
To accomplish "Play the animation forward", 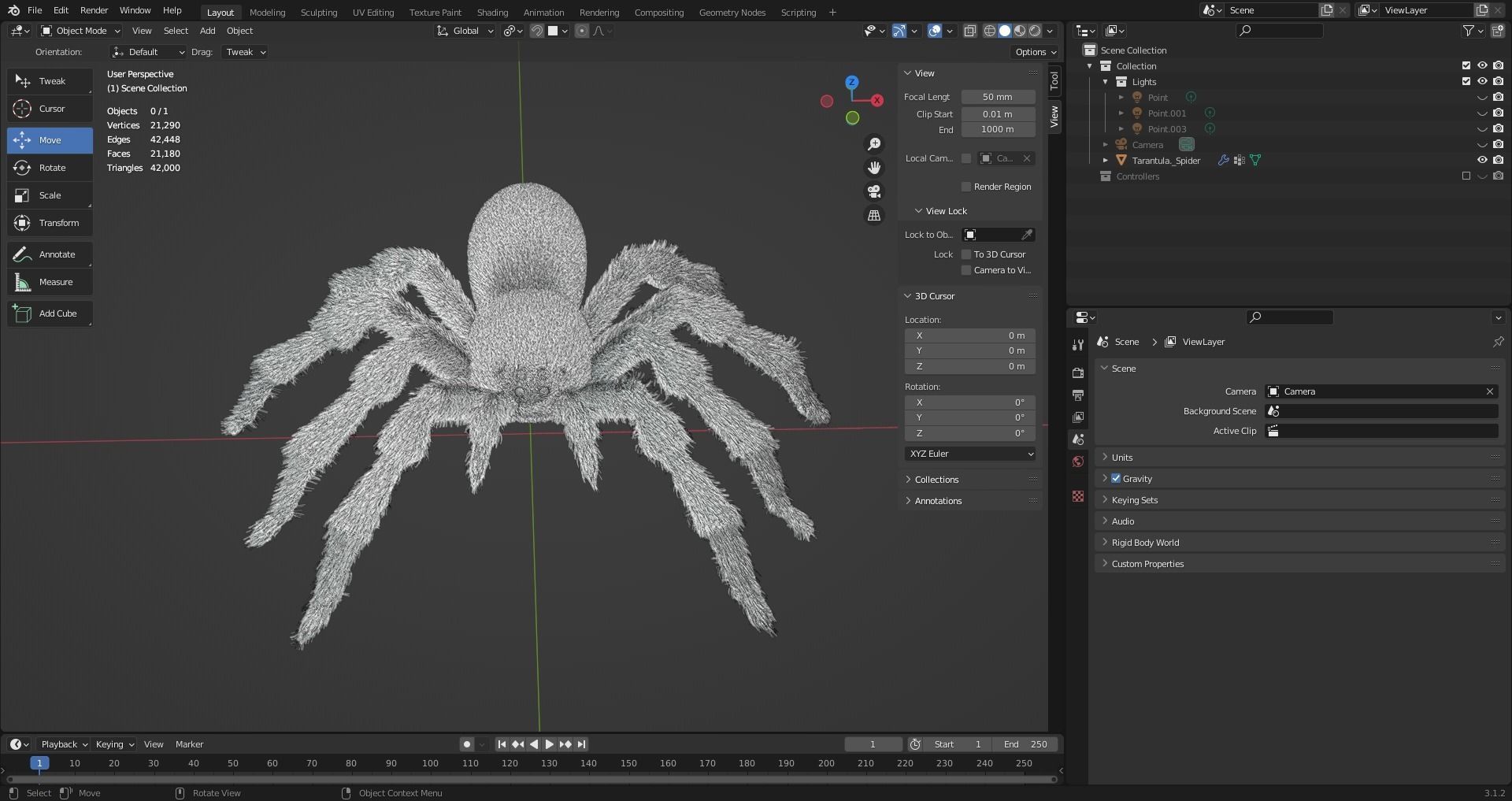I will coord(550,744).
